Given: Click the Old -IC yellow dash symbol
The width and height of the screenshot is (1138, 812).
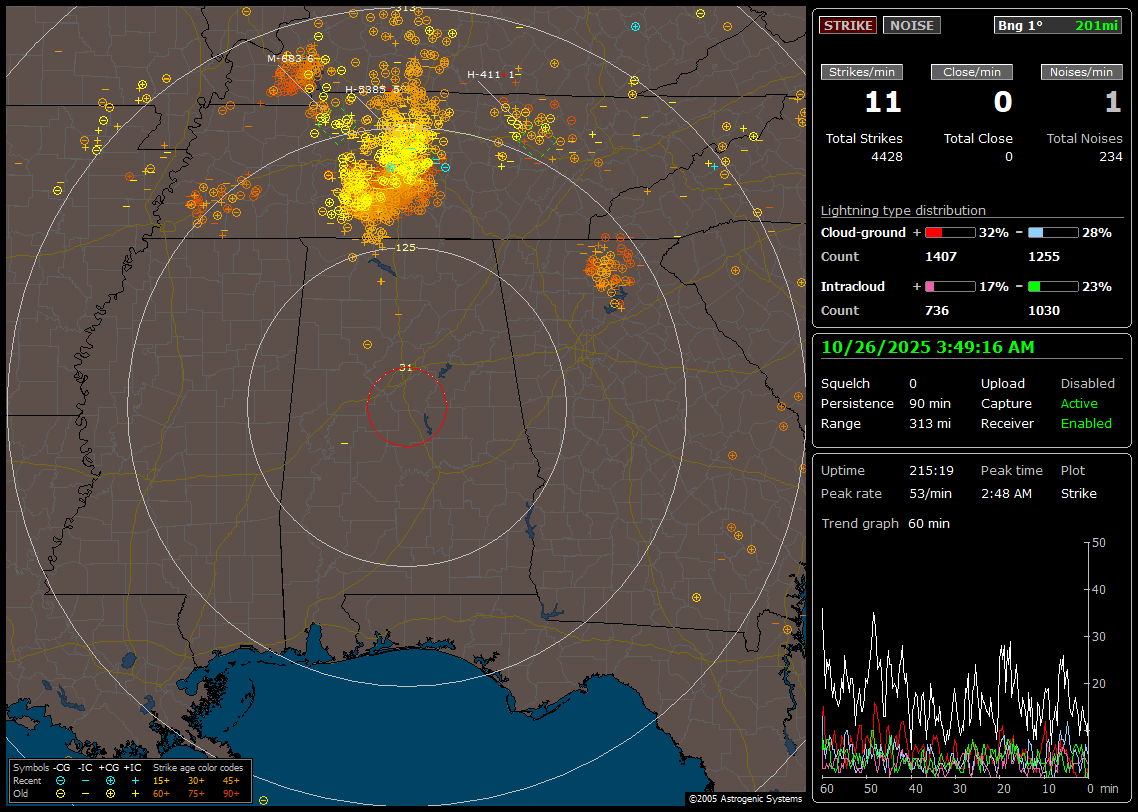Looking at the screenshot, I should click(x=85, y=793).
